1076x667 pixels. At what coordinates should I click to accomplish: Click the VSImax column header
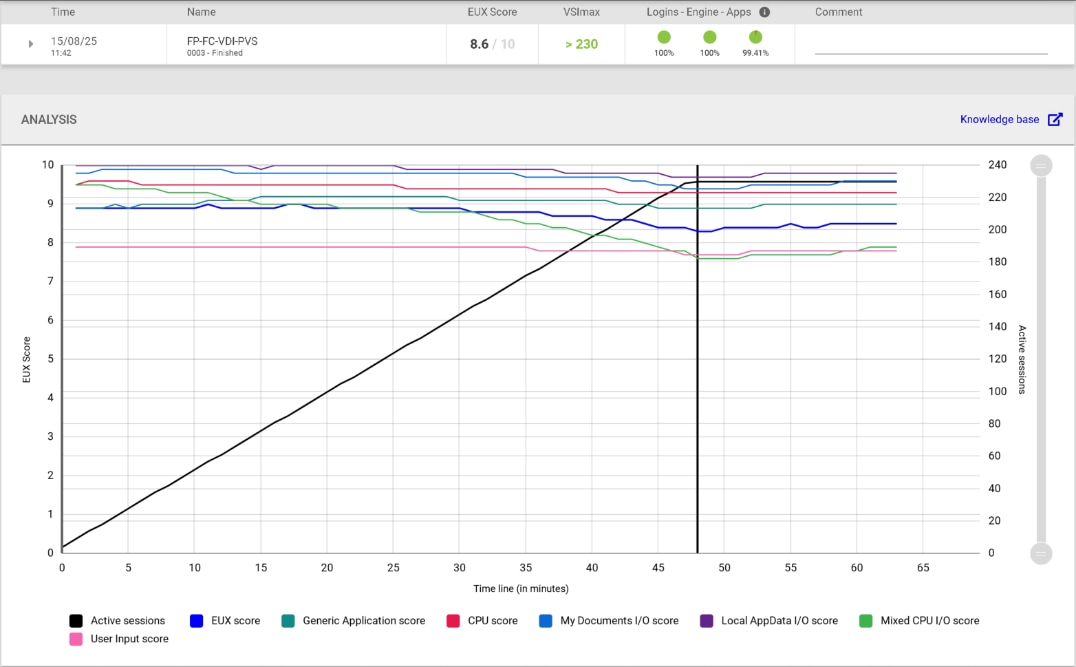[x=581, y=12]
